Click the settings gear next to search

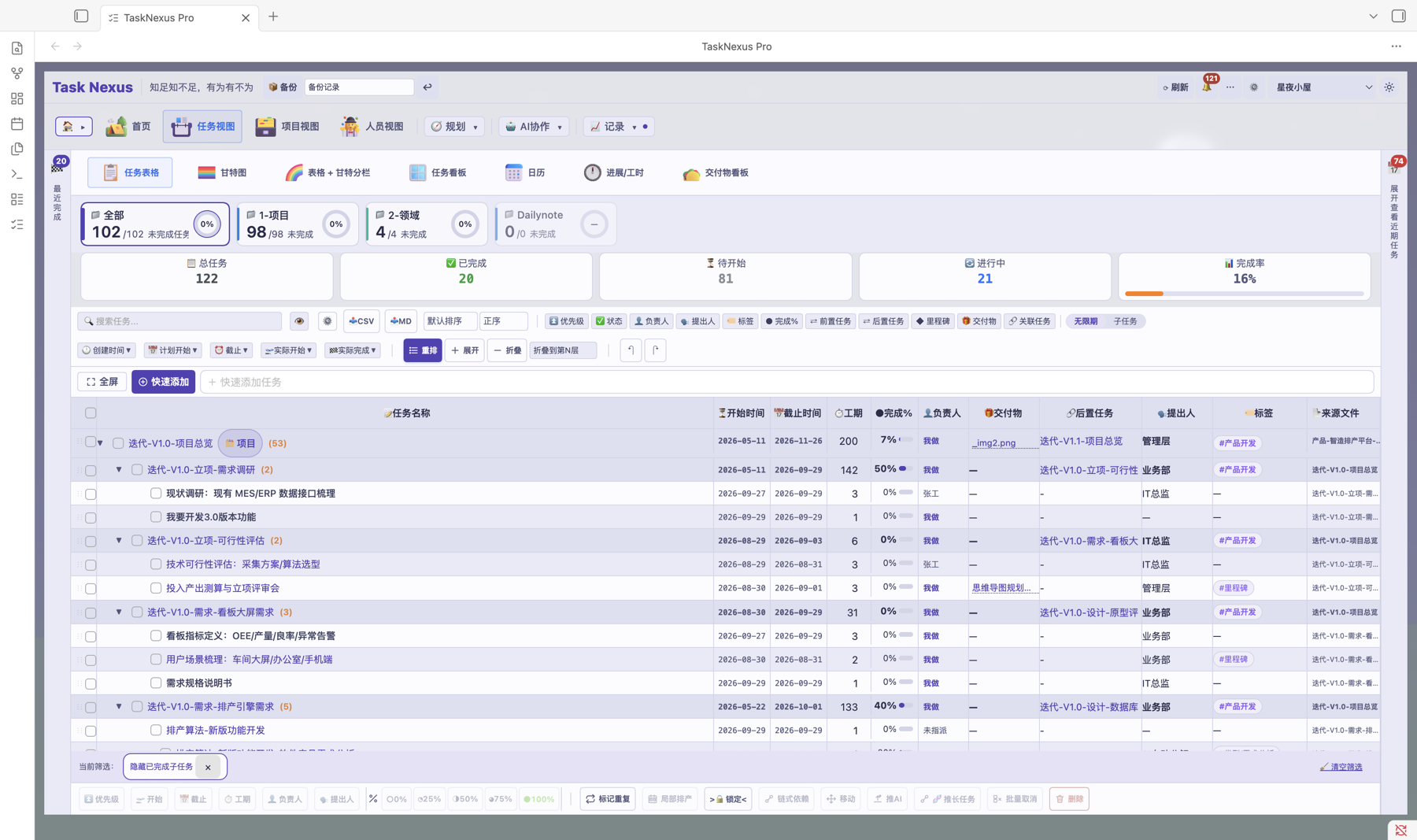coord(327,321)
